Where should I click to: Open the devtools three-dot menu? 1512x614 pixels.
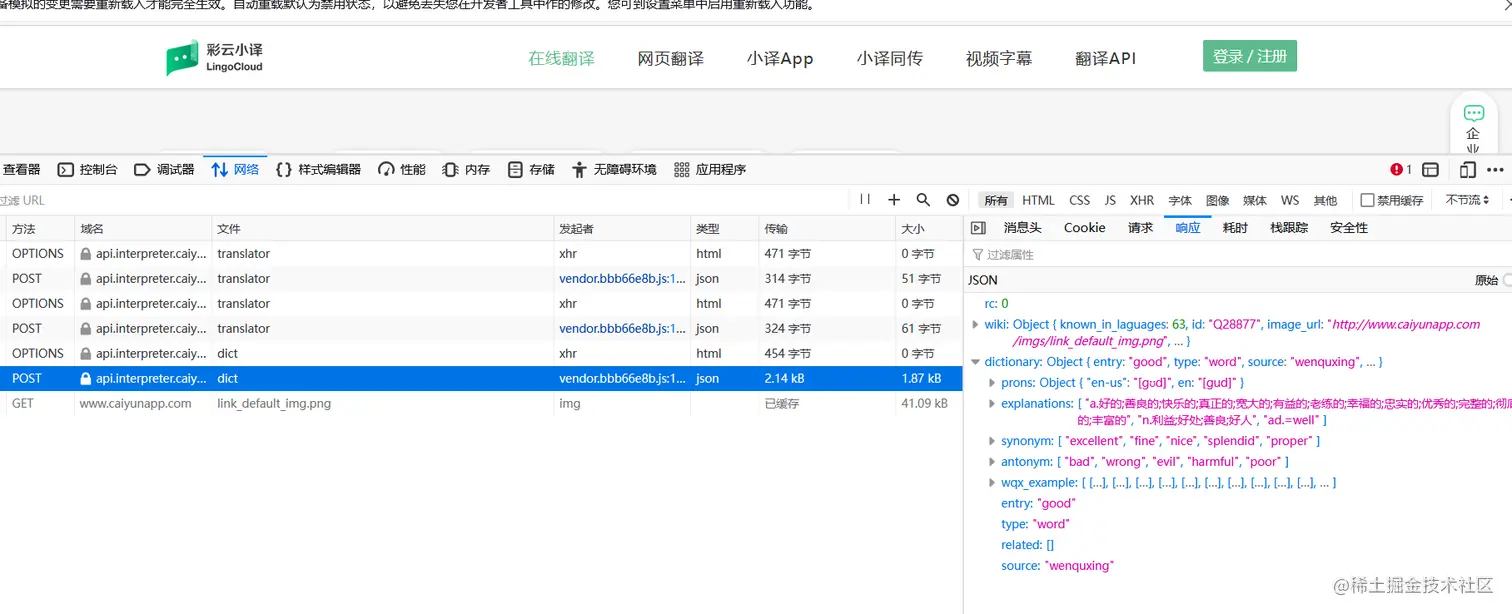[1495, 170]
